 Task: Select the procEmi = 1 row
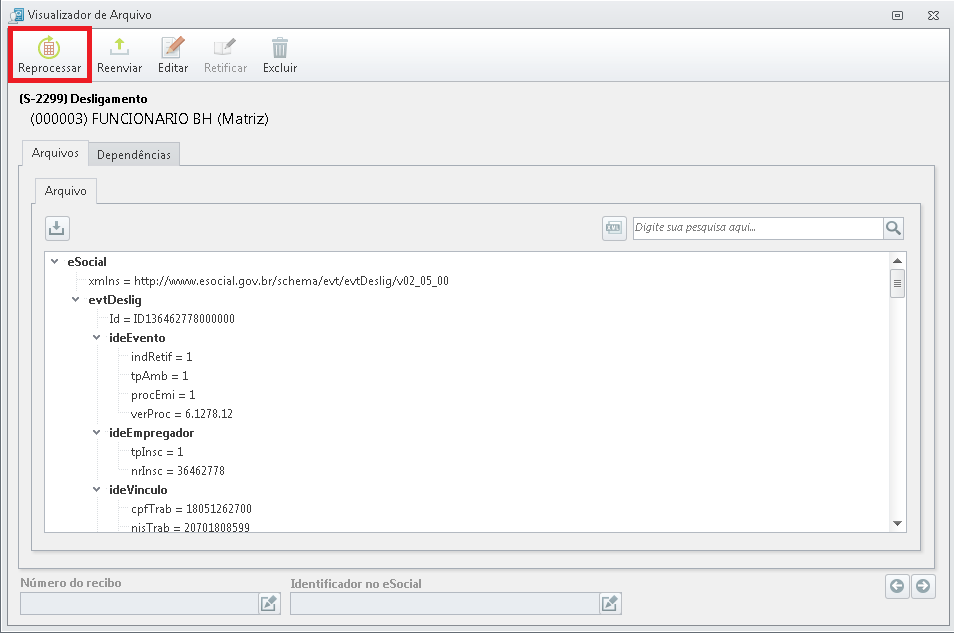(x=163, y=394)
